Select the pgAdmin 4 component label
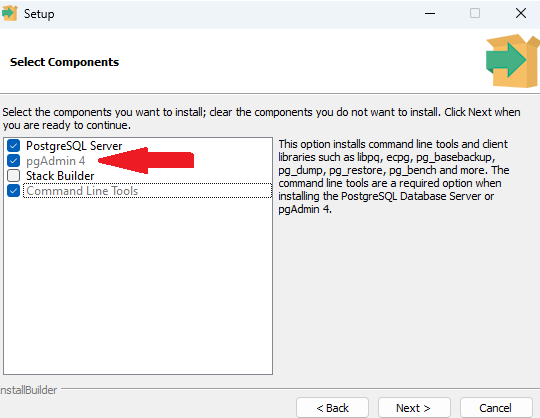This screenshot has height=418, width=540. tap(55, 161)
